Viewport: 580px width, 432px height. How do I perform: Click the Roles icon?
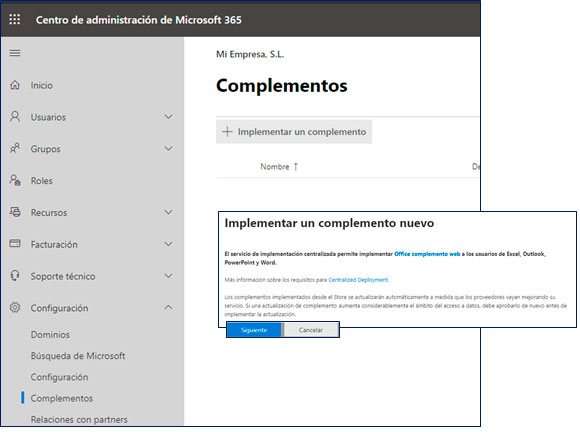15,180
